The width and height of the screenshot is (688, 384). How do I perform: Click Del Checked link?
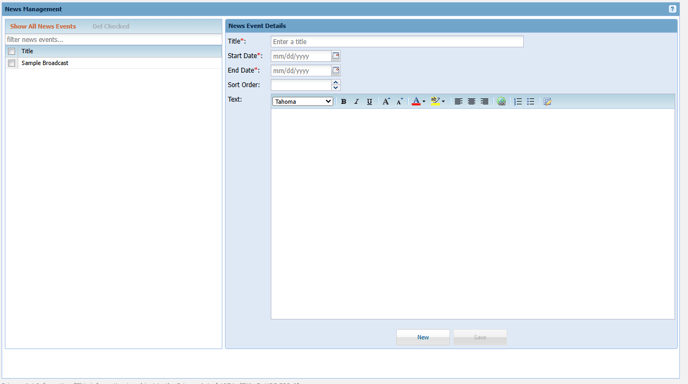(111, 26)
